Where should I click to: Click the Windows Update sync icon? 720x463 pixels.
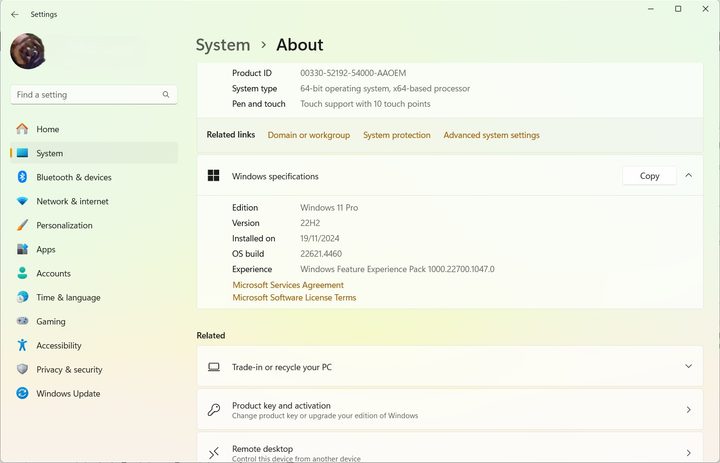pyautogui.click(x=22, y=393)
